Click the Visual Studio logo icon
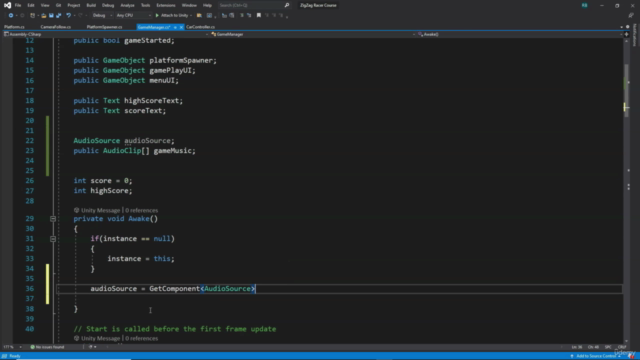 tap(7, 5)
